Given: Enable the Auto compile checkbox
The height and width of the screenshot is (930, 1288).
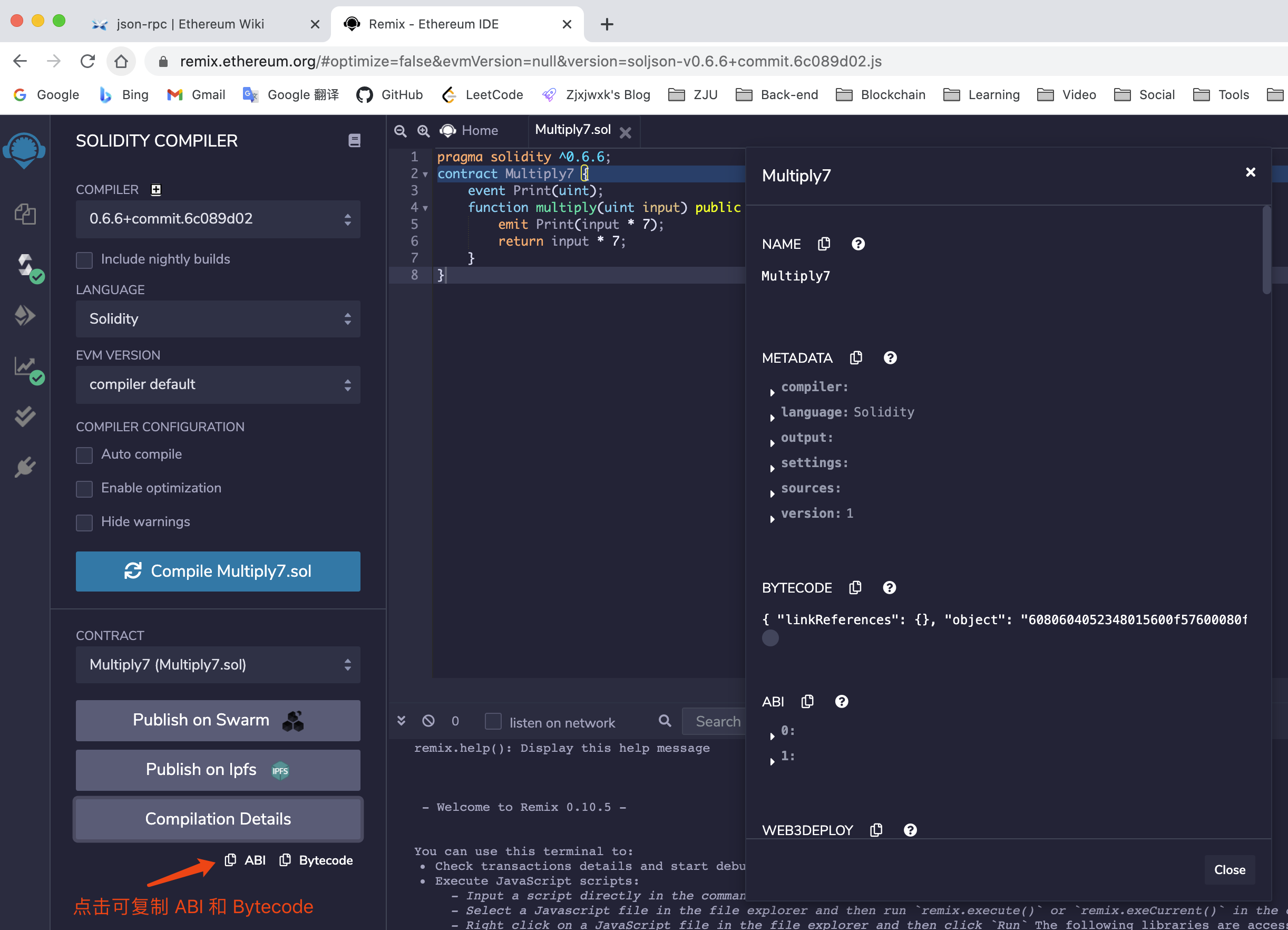Looking at the screenshot, I should click(85, 455).
